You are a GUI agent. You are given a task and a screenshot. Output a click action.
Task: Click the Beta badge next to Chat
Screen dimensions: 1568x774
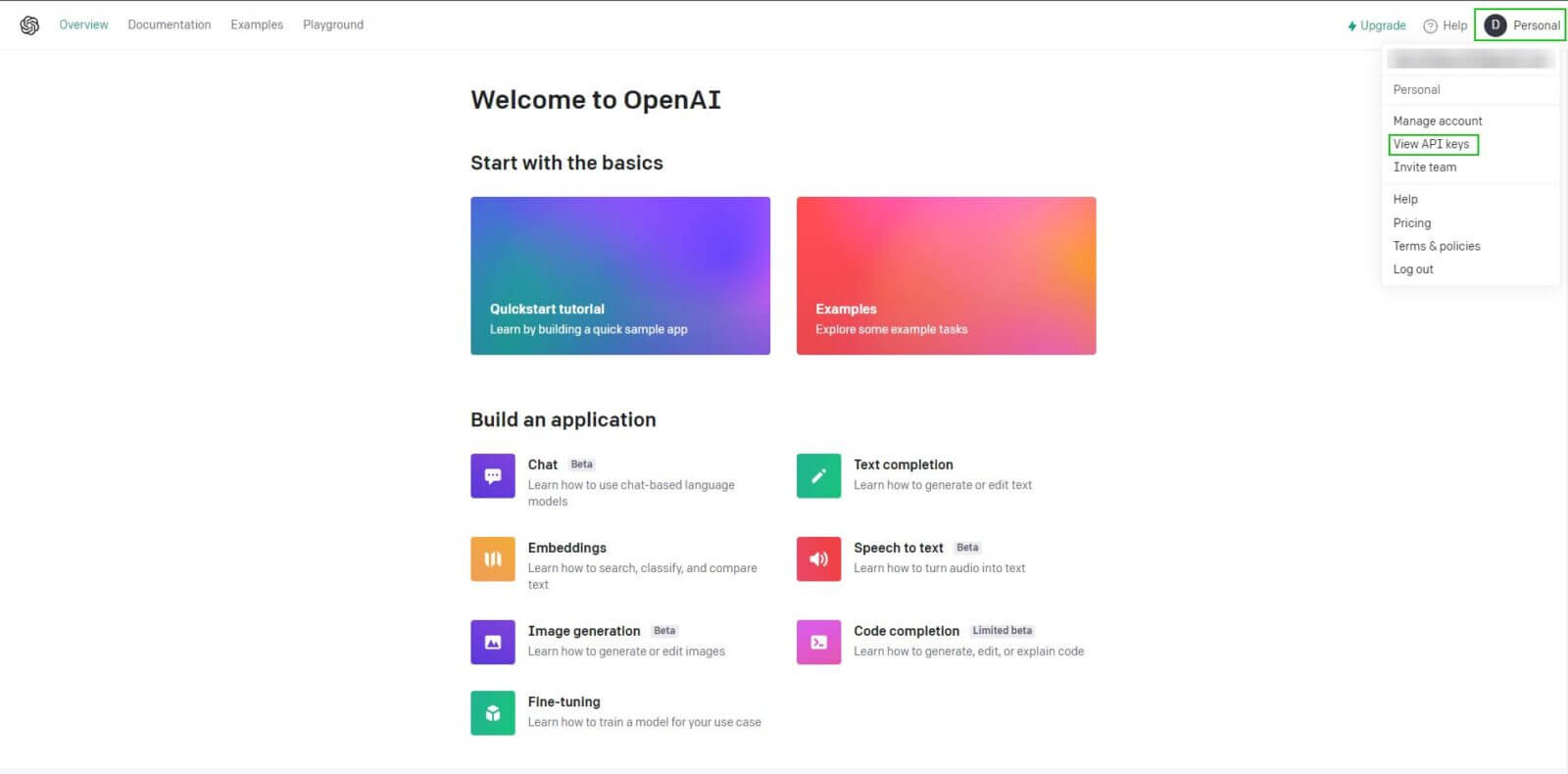click(x=582, y=464)
